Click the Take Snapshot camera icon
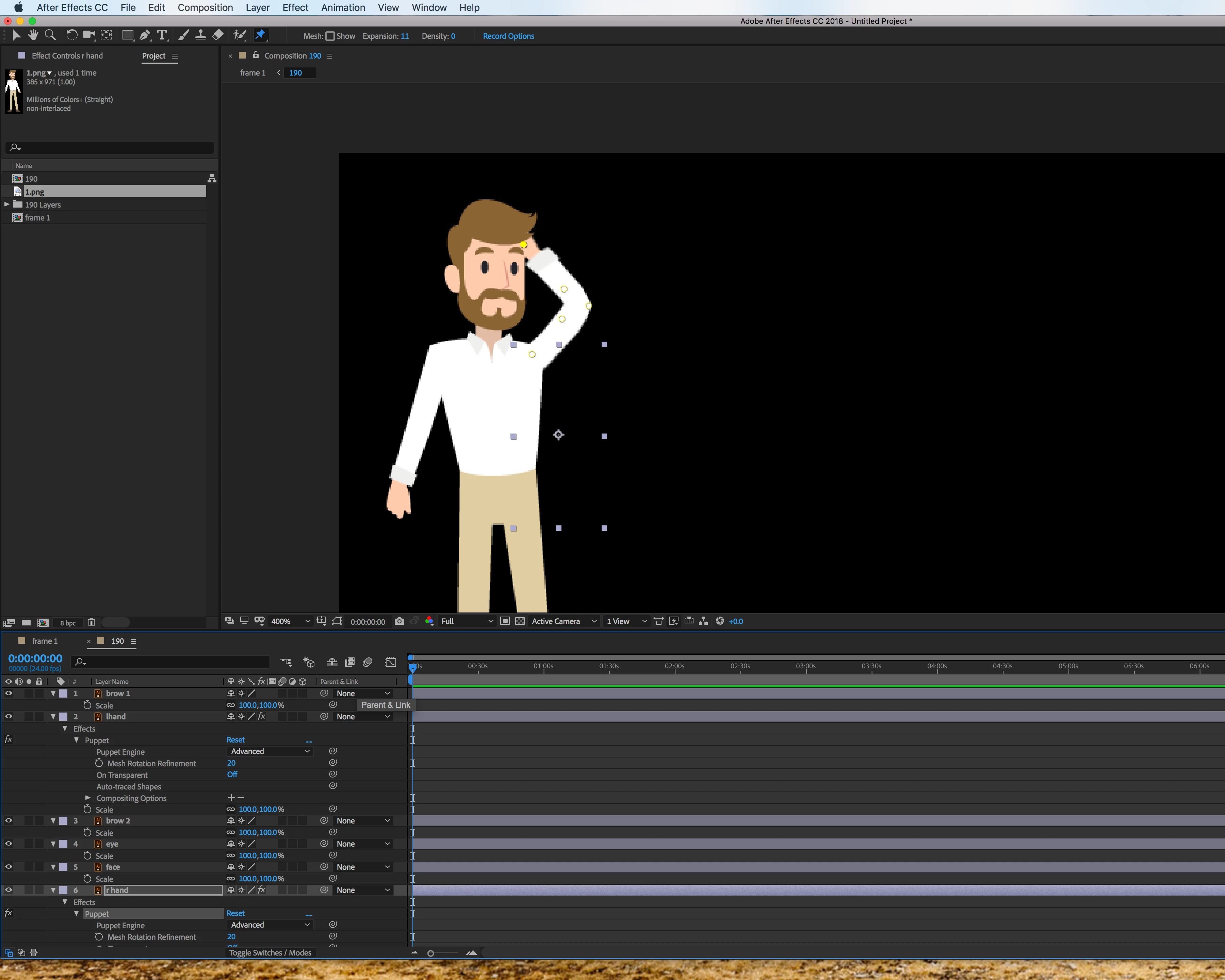This screenshot has width=1225, height=980. (x=399, y=621)
